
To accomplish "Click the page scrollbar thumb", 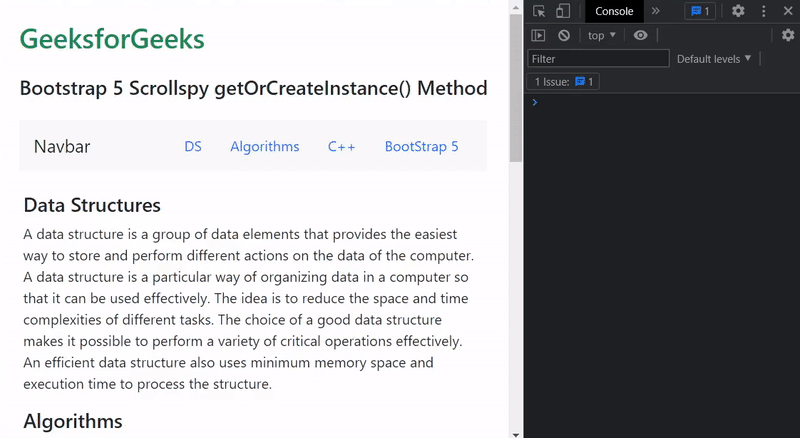I will pos(515,88).
